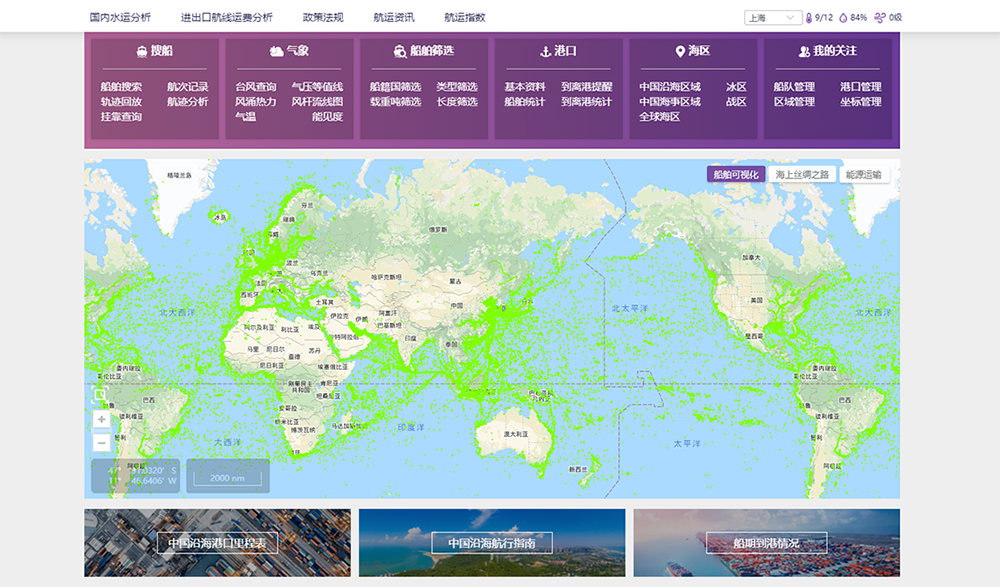Click the map zoom out minus button
The image size is (1000, 587).
pyautogui.click(x=101, y=442)
